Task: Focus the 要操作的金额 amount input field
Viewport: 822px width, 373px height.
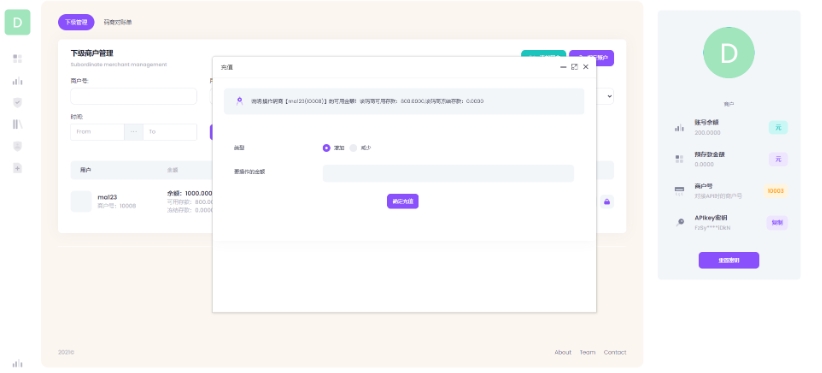Action: (448, 173)
